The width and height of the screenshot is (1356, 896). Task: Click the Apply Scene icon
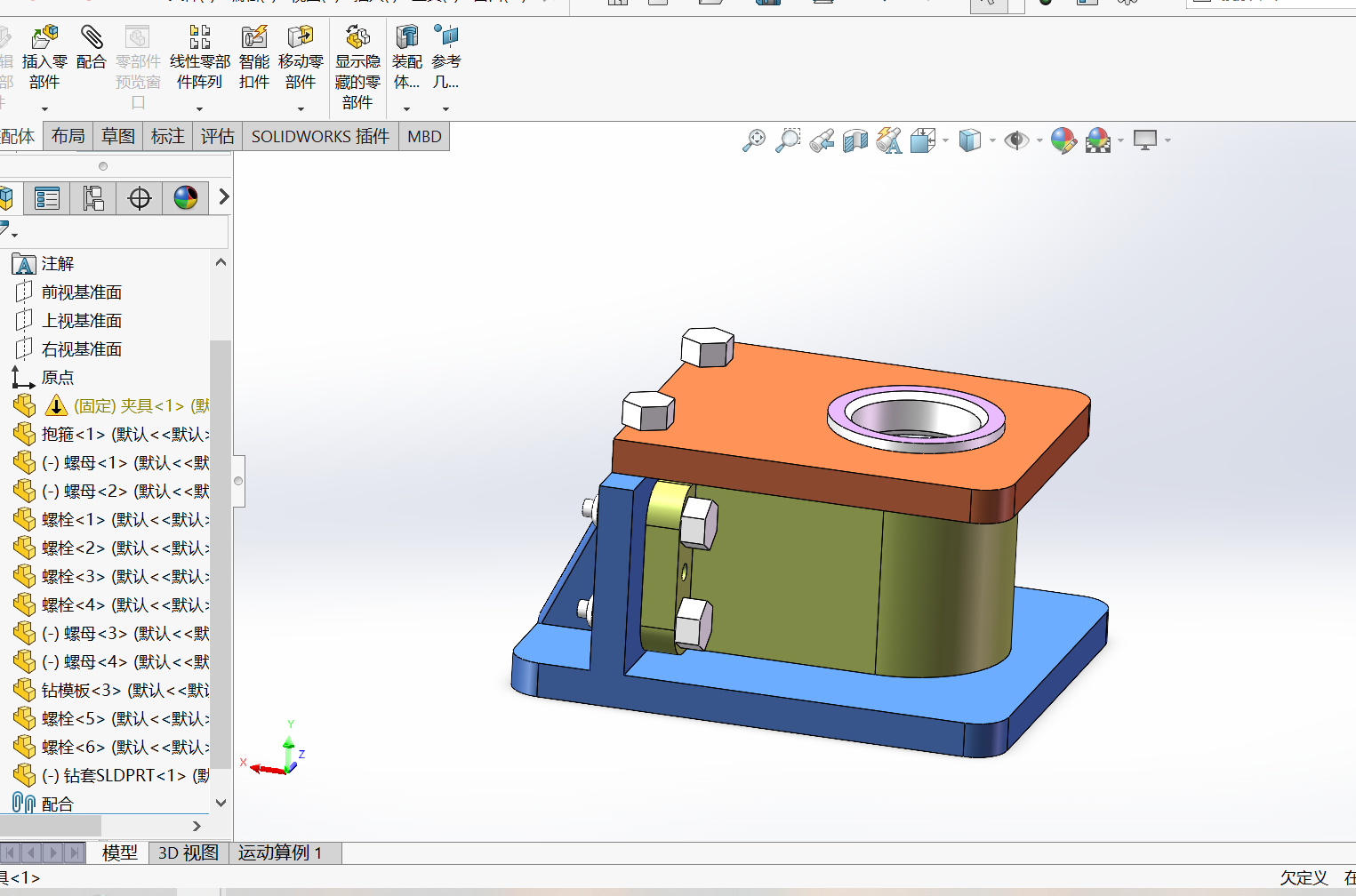[1098, 140]
